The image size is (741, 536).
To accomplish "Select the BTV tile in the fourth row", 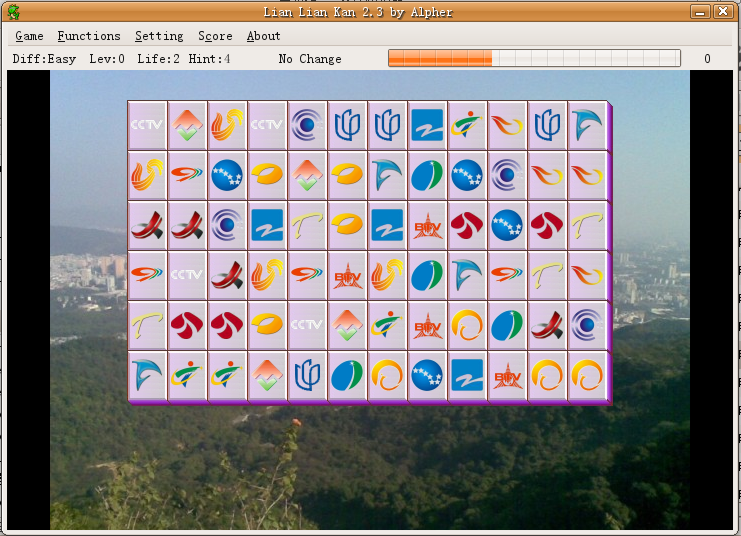I will pyautogui.click(x=347, y=276).
